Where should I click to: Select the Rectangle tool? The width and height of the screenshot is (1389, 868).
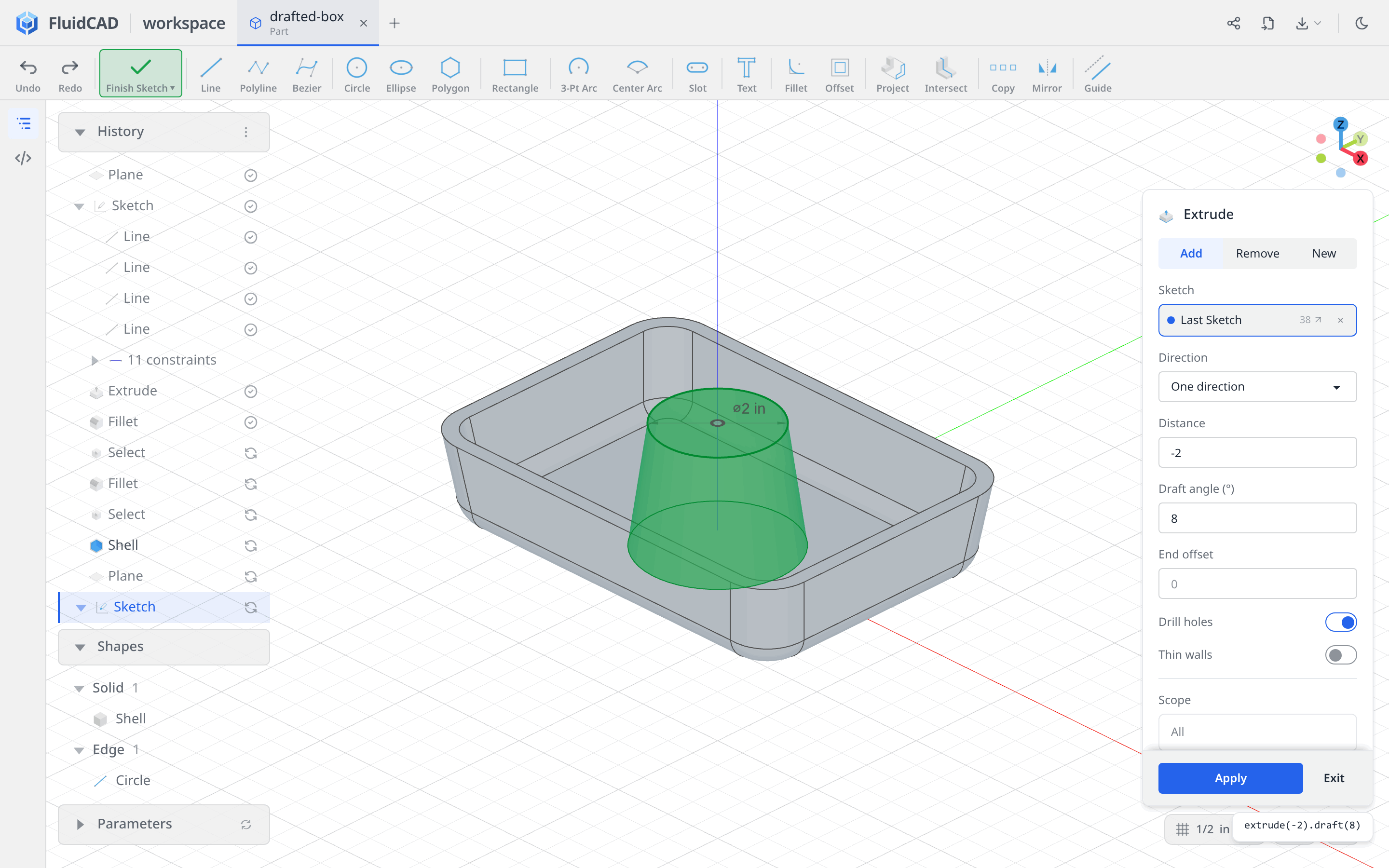(515, 75)
